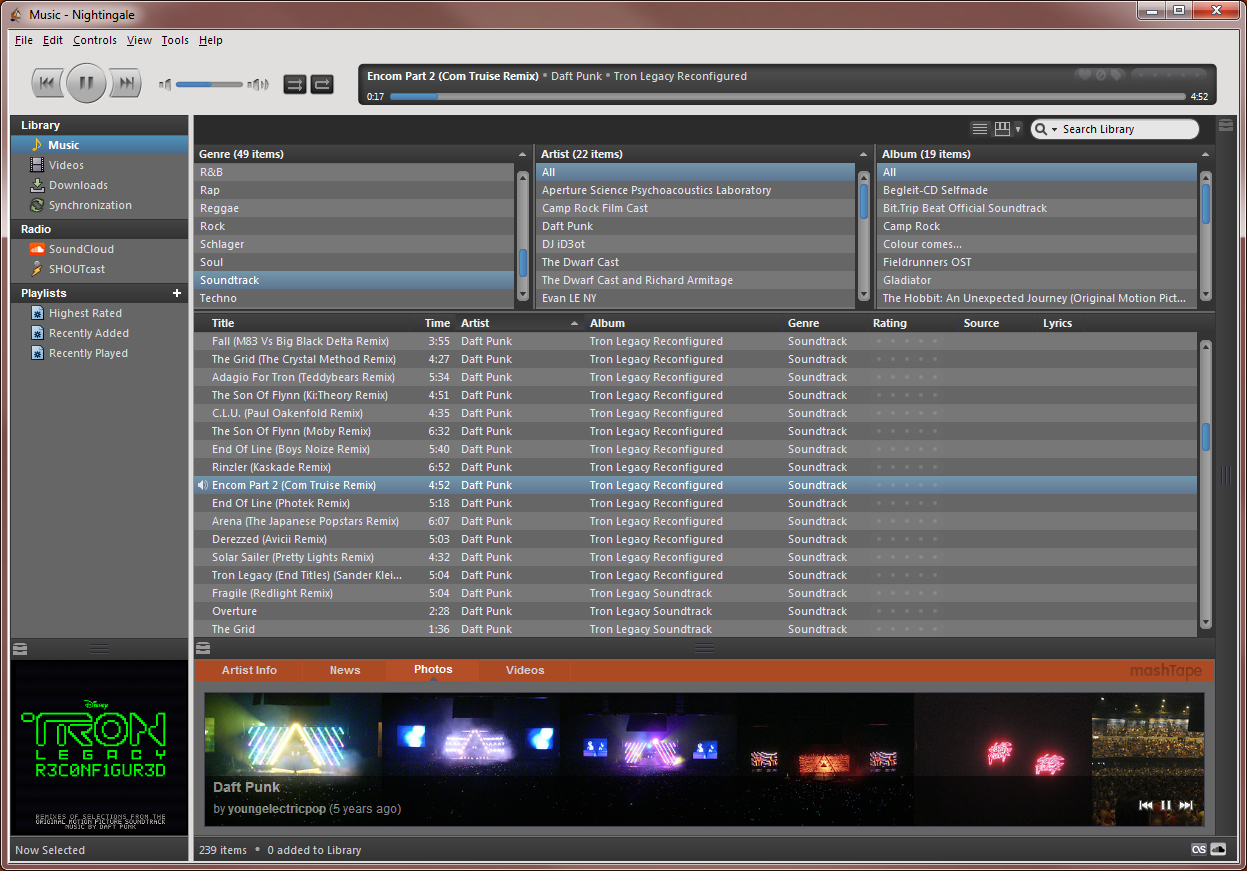Click the Last.fm status bar icon
This screenshot has height=871, width=1247.
[1199, 850]
